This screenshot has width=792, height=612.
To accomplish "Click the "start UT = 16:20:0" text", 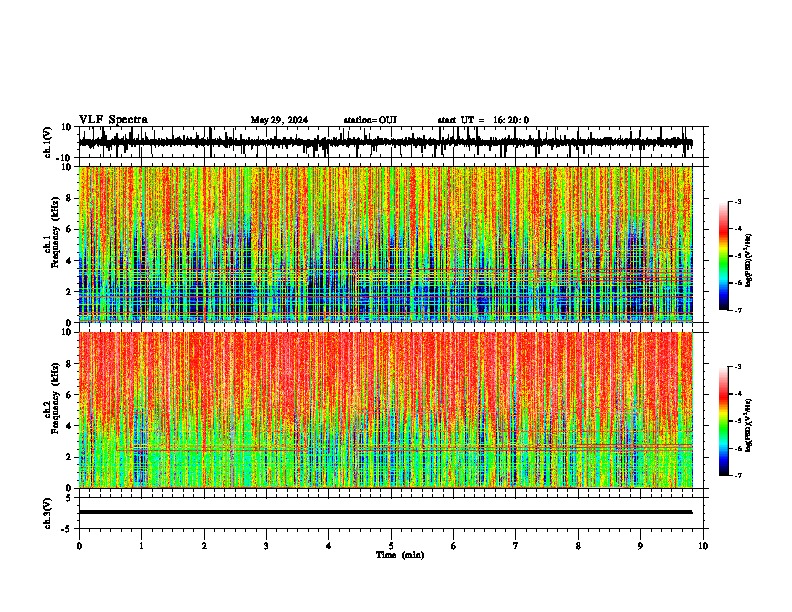I will 483,120.
